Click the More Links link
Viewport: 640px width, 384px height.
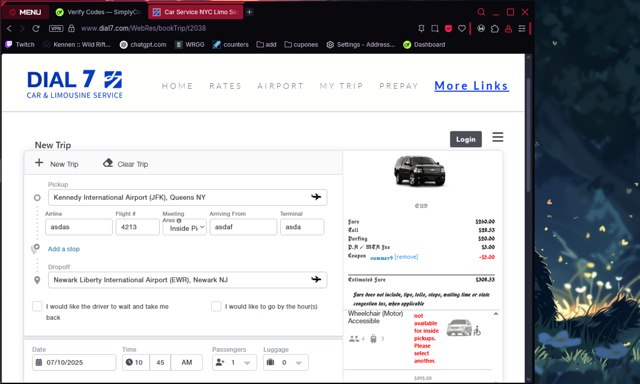coord(471,86)
